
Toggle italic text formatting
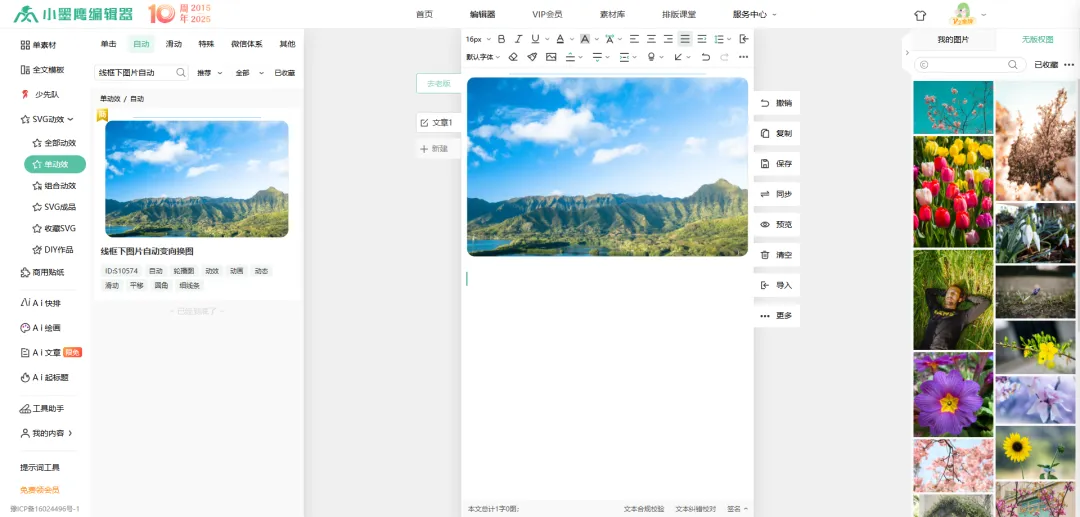click(x=518, y=39)
